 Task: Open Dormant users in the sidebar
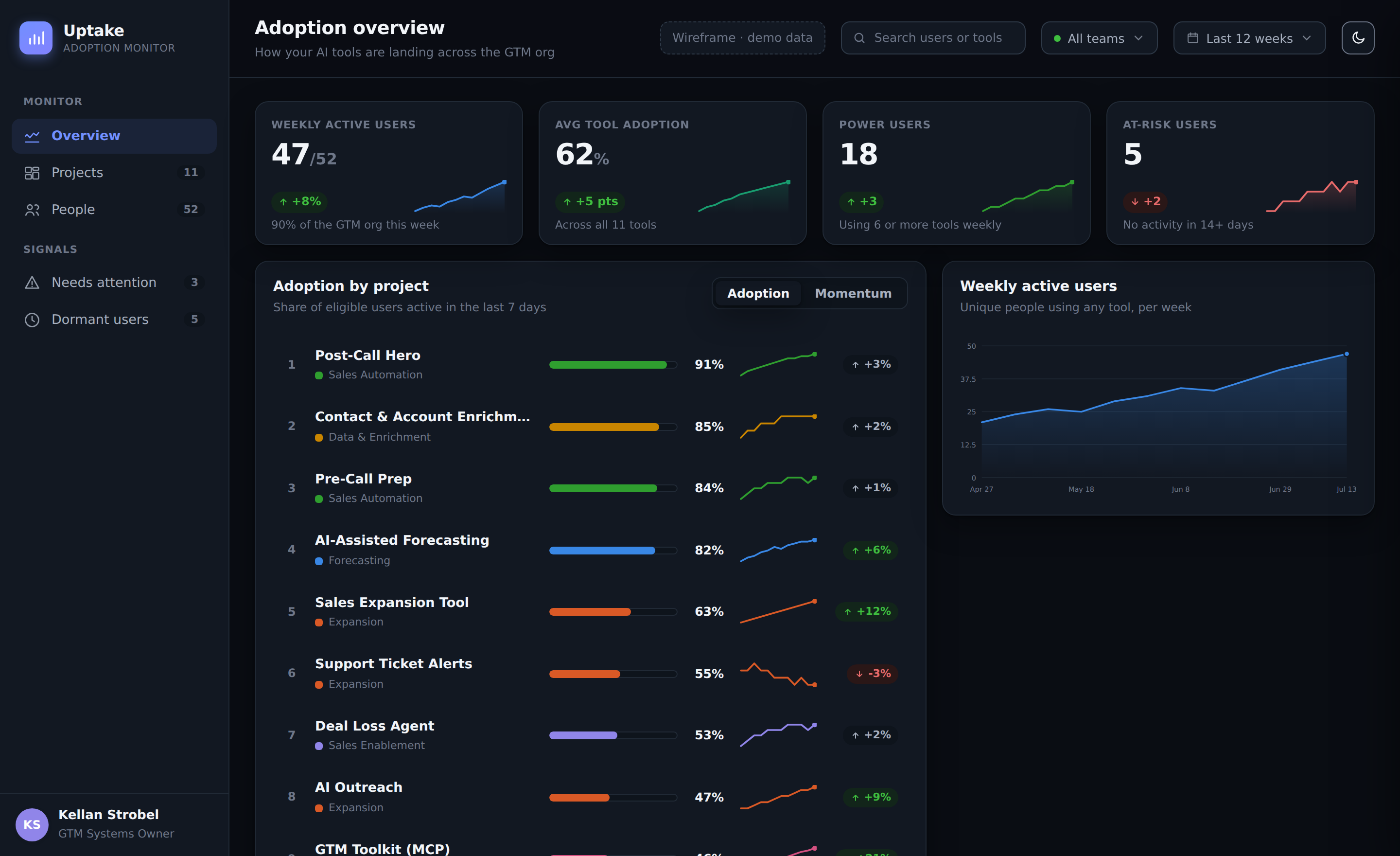114,320
